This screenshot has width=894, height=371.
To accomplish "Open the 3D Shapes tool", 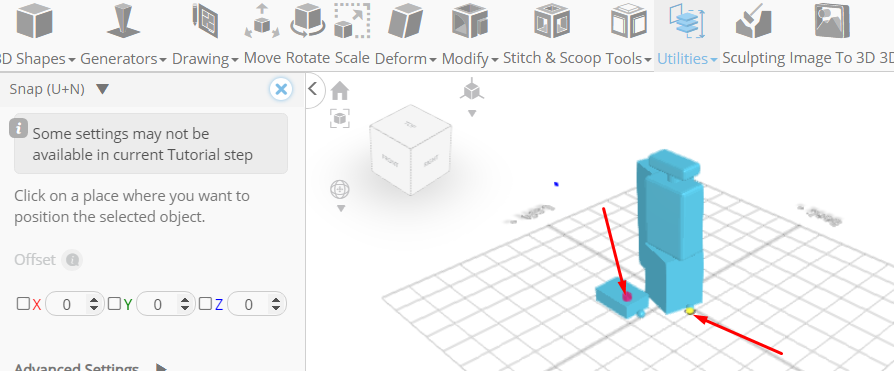I will pos(36,34).
